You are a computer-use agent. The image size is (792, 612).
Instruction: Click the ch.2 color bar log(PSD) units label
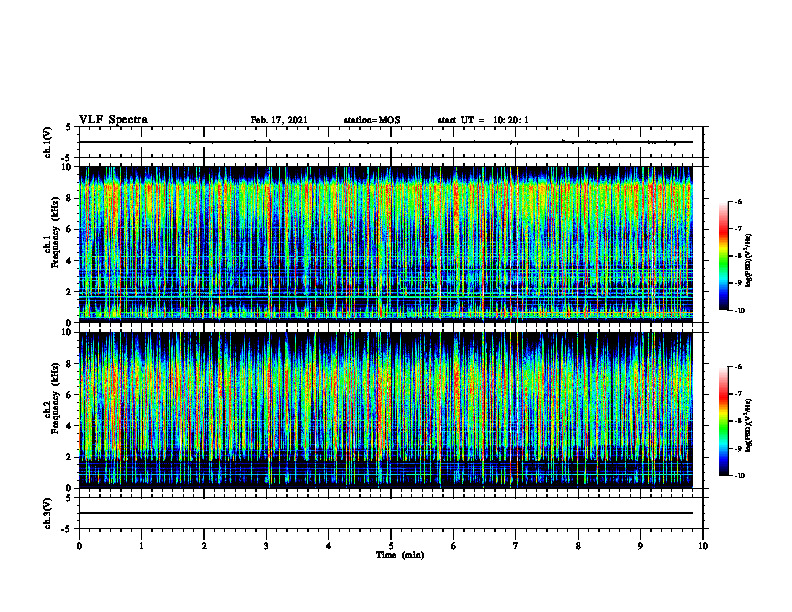[x=750, y=426]
